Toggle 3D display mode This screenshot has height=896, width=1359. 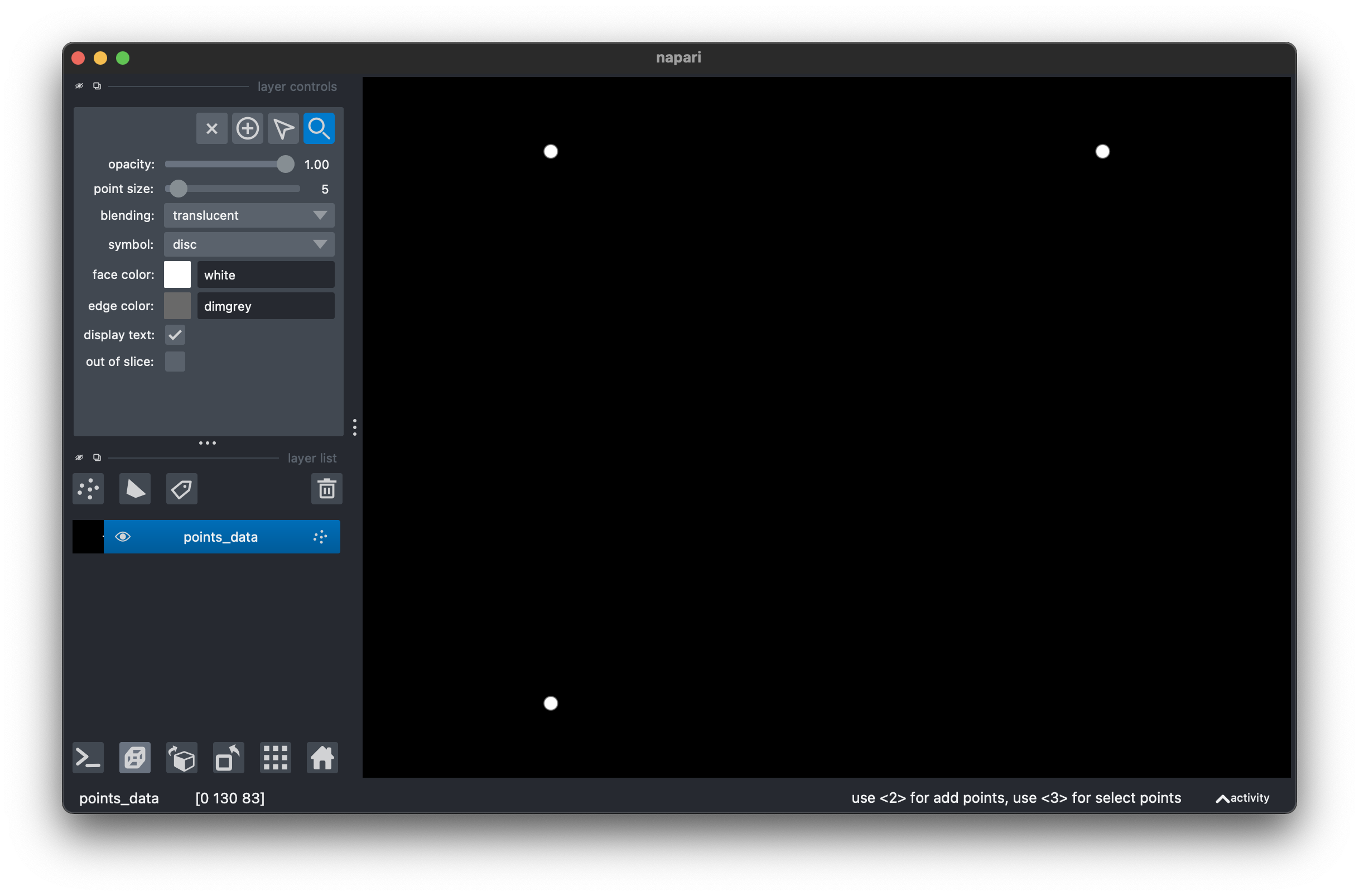135,758
